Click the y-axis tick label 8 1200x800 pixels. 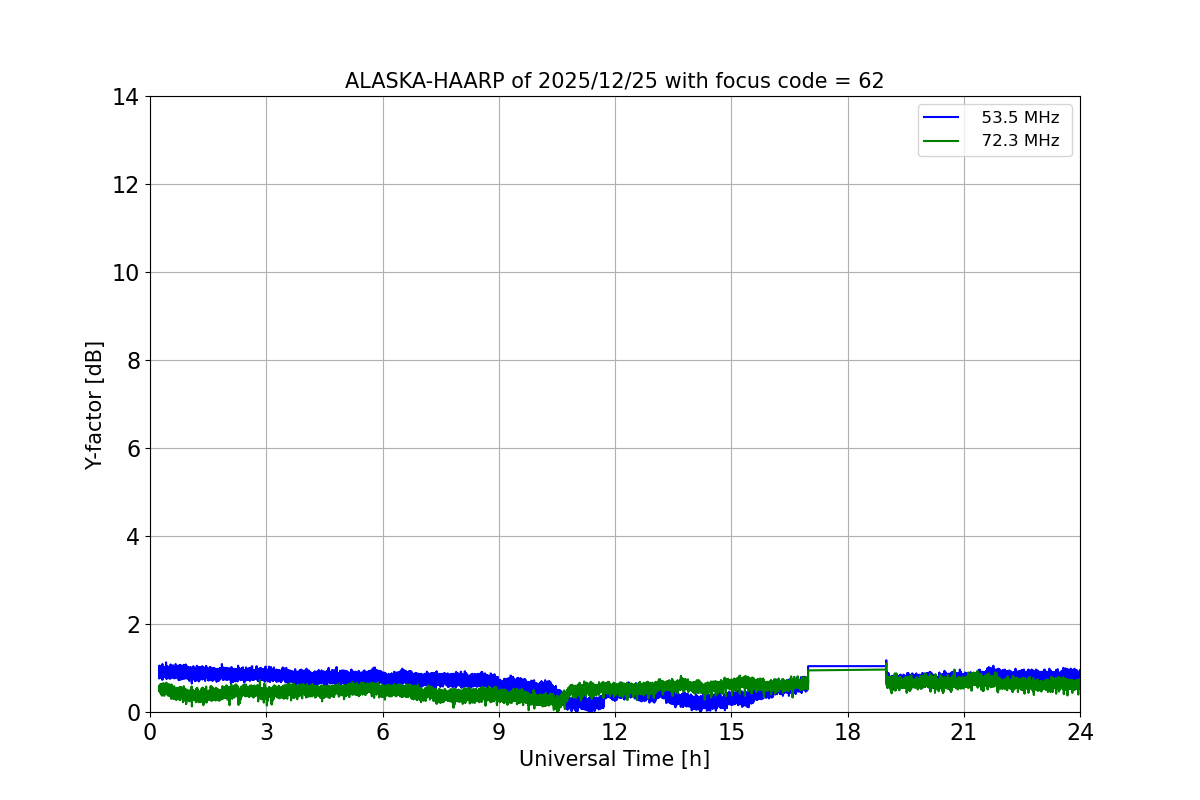point(132,361)
